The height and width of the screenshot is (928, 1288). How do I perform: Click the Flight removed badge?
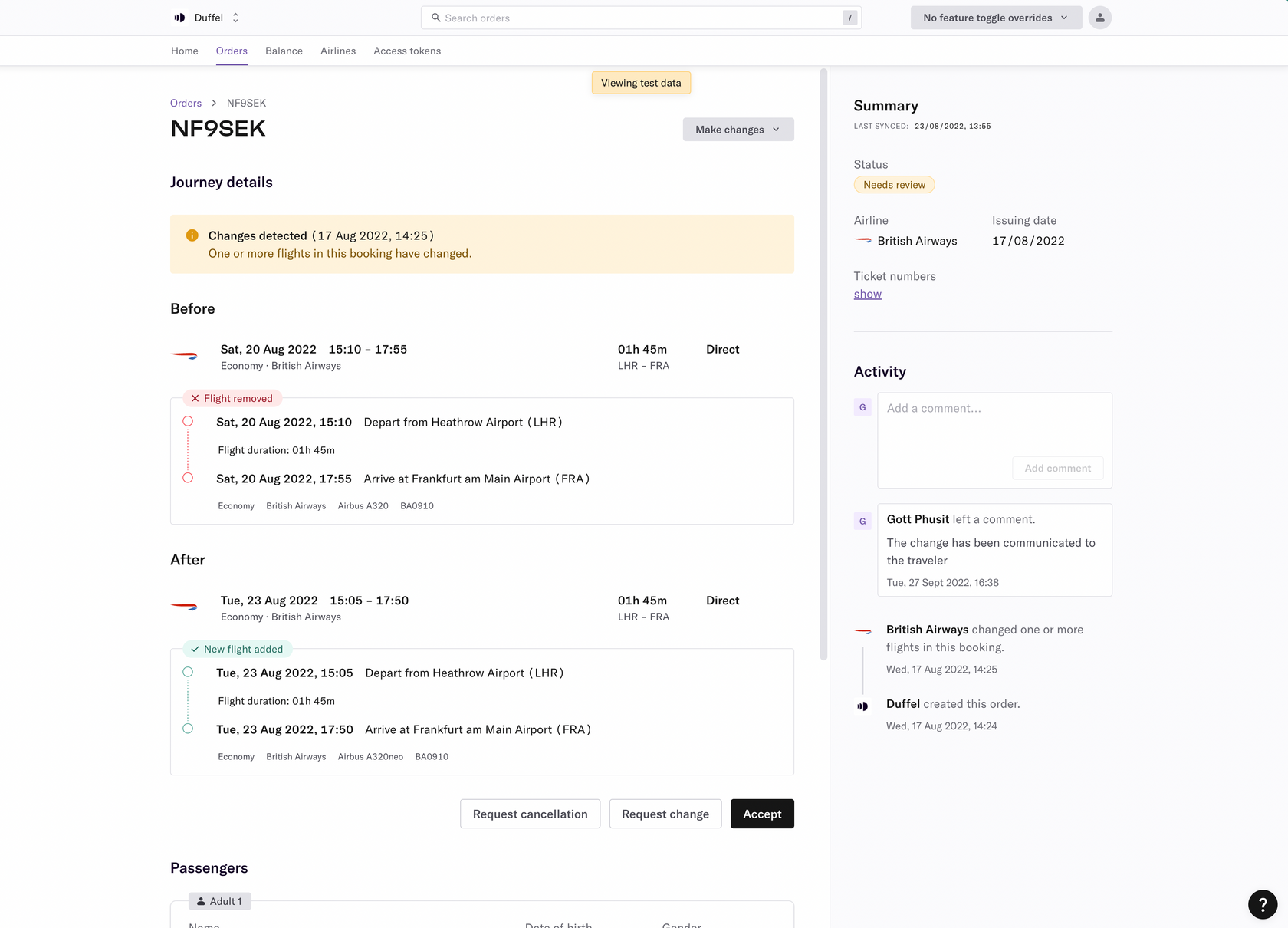[232, 398]
